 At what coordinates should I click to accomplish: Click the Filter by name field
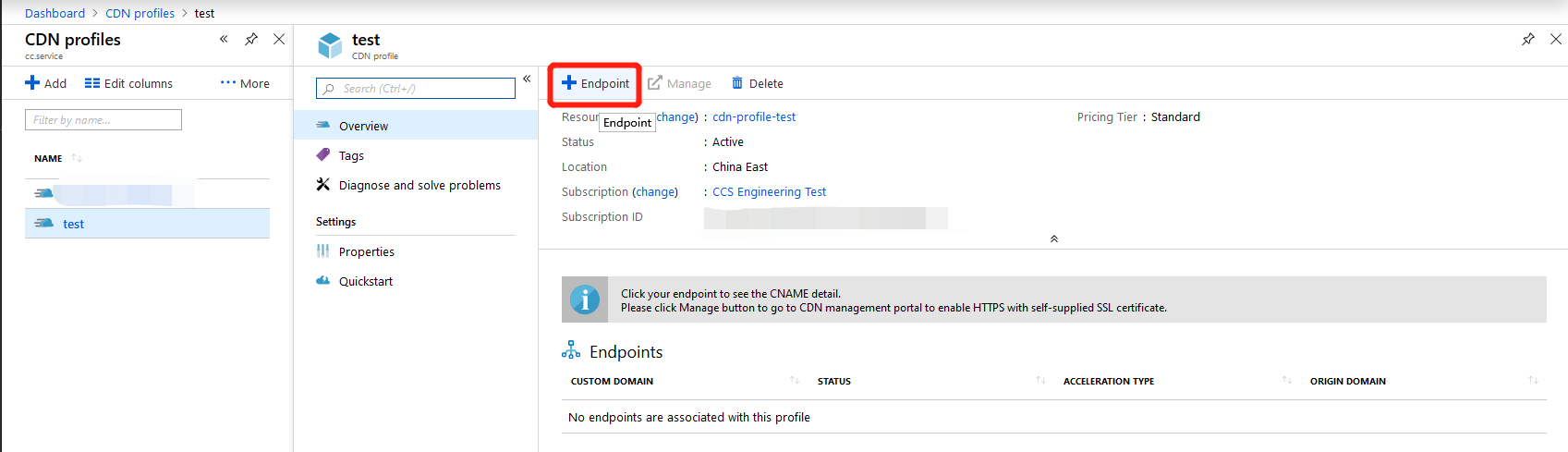103,120
